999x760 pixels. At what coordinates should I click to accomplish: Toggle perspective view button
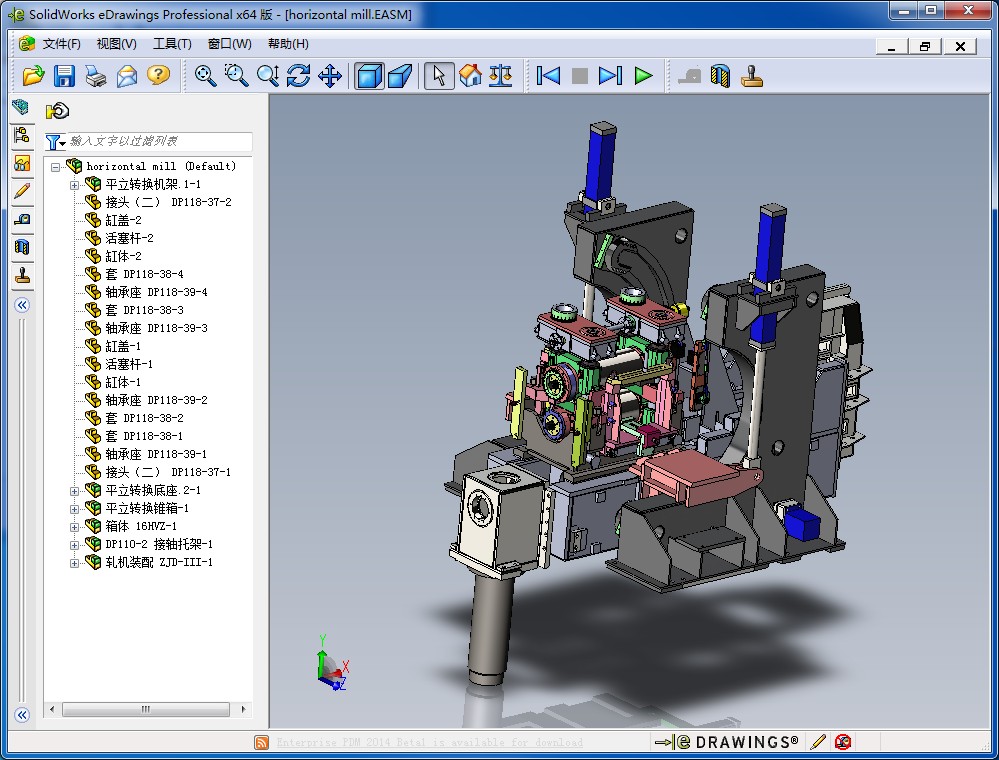[x=401, y=76]
